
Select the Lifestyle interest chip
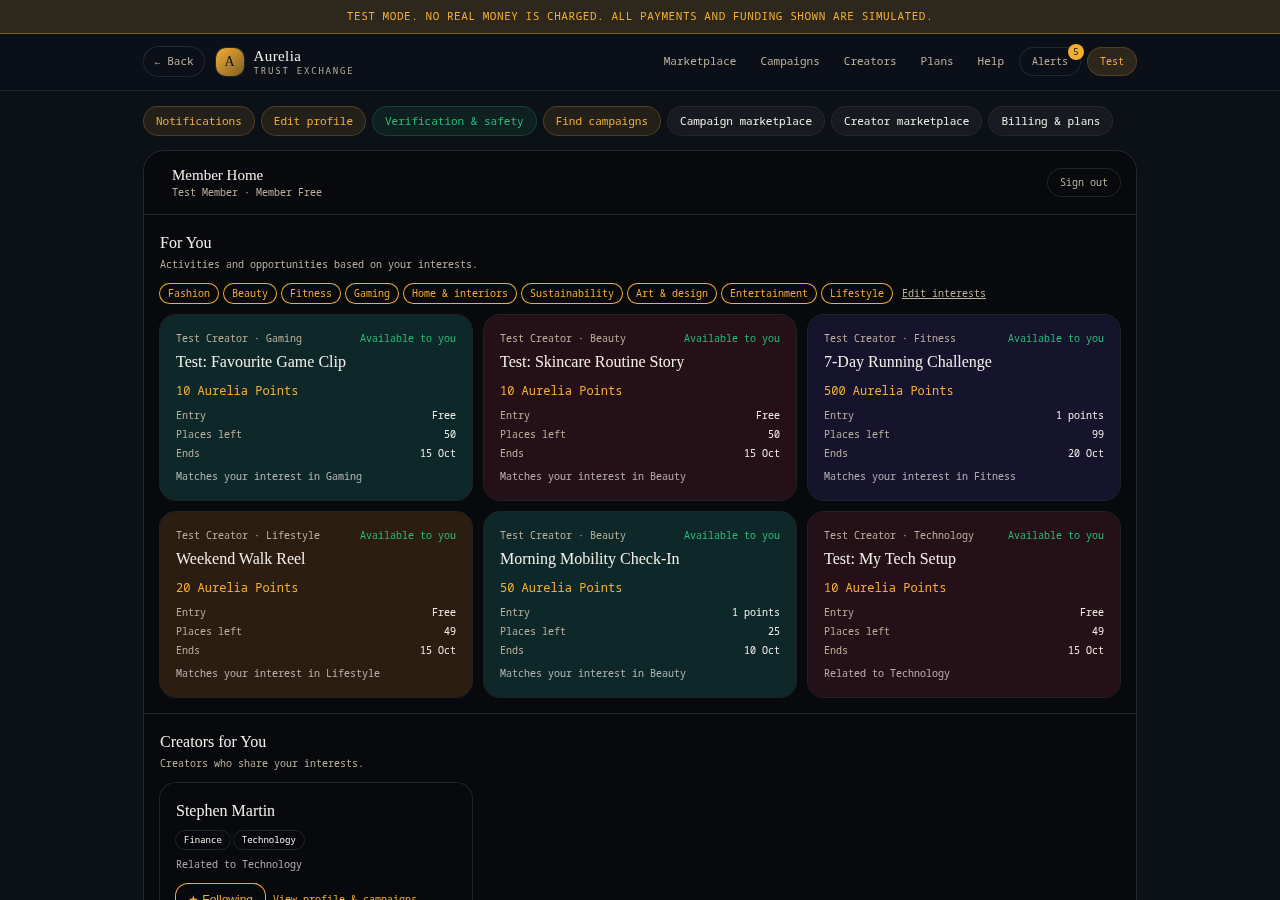[857, 293]
